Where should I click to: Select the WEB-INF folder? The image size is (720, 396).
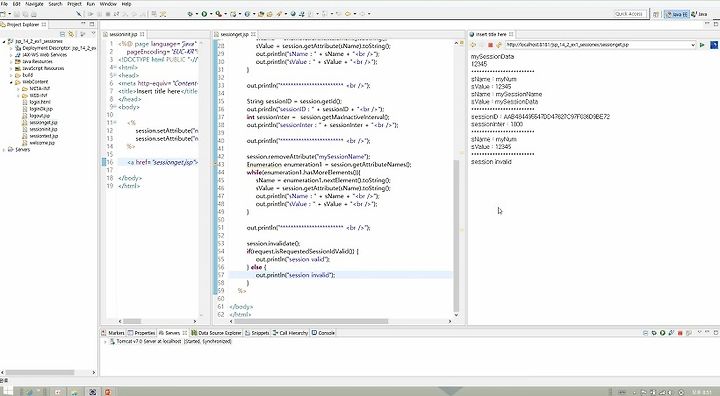pyautogui.click(x=39, y=96)
